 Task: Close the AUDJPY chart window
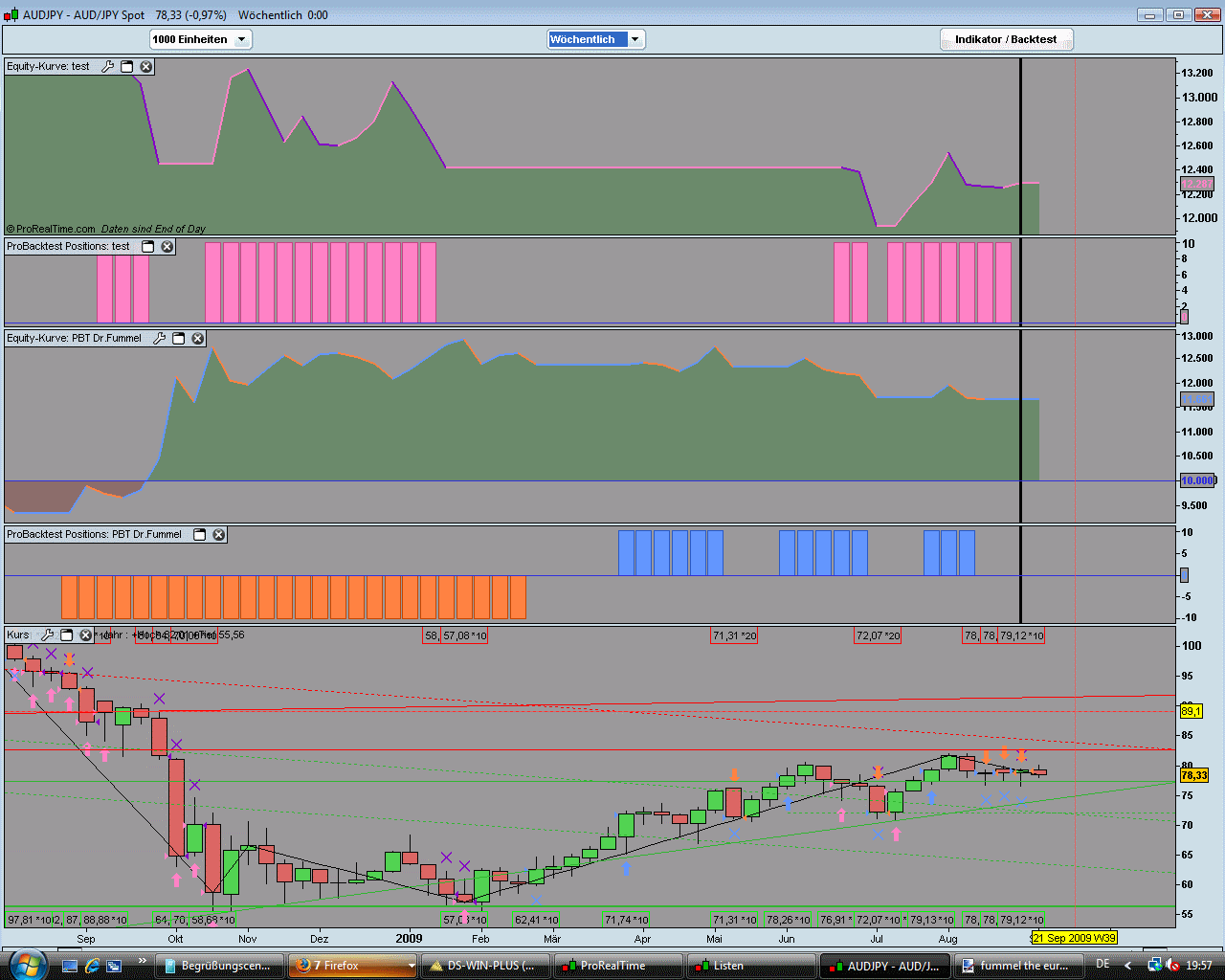coord(1207,14)
